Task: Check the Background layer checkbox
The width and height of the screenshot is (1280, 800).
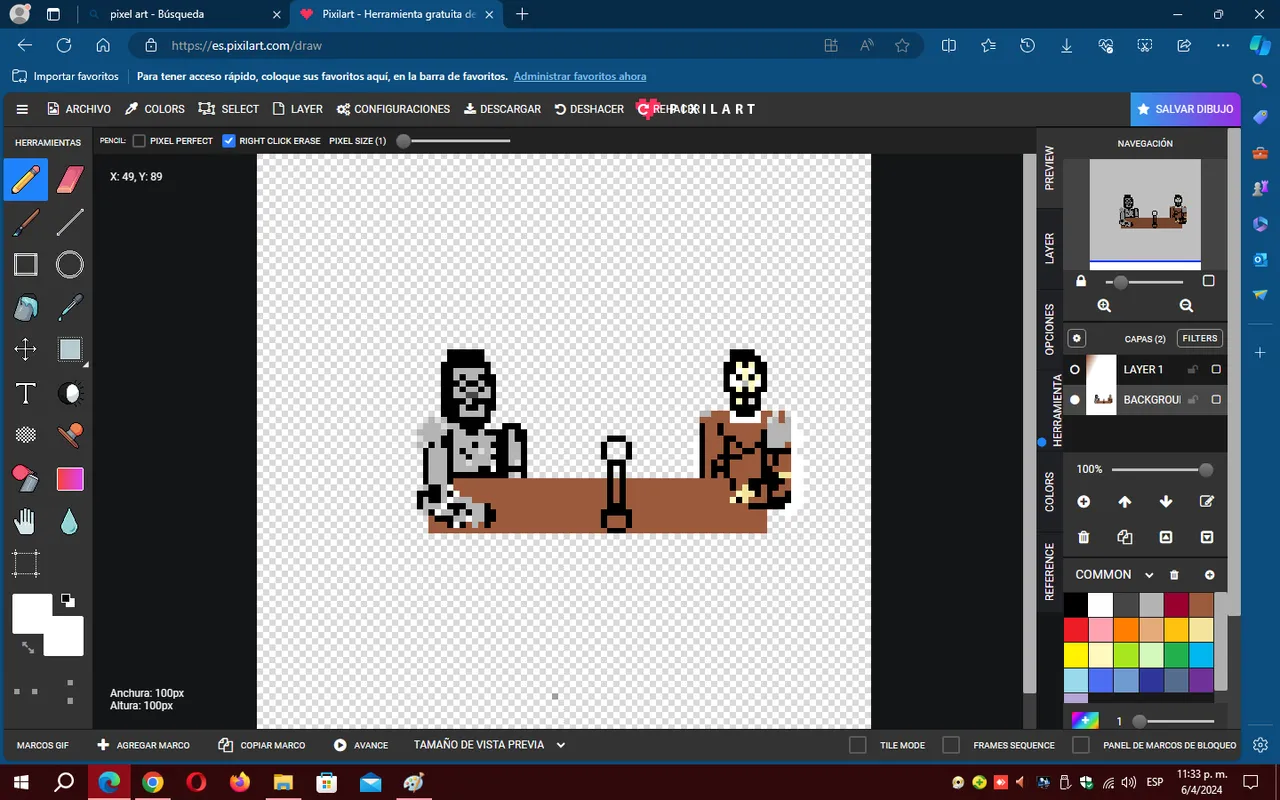Action: (1216, 400)
